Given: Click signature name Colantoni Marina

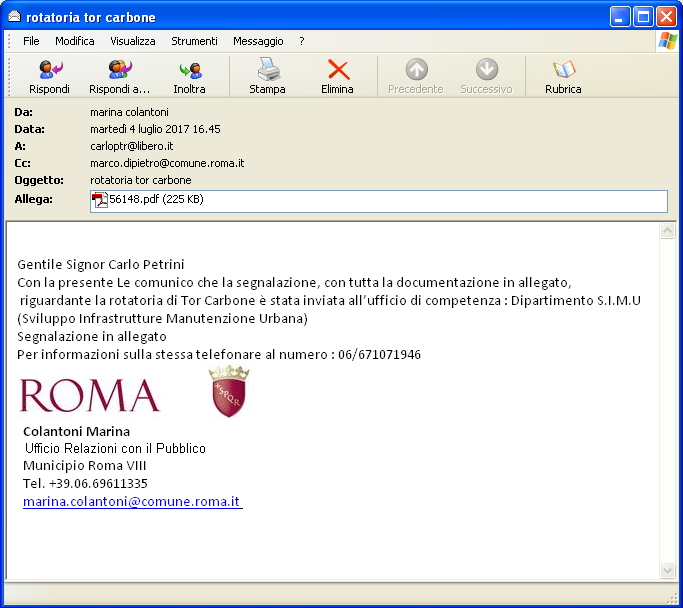Looking at the screenshot, I should [76, 432].
